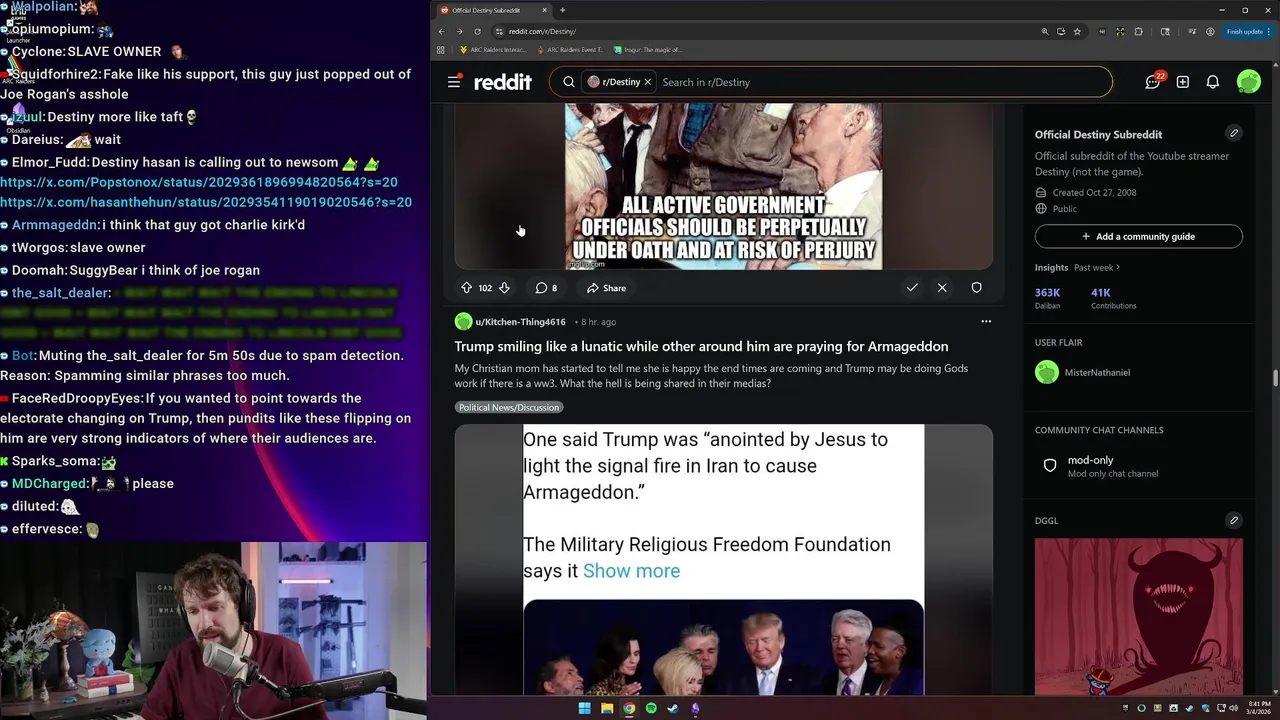Click the Finish update button
Image resolution: width=1280 pixels, height=720 pixels.
point(1247,31)
